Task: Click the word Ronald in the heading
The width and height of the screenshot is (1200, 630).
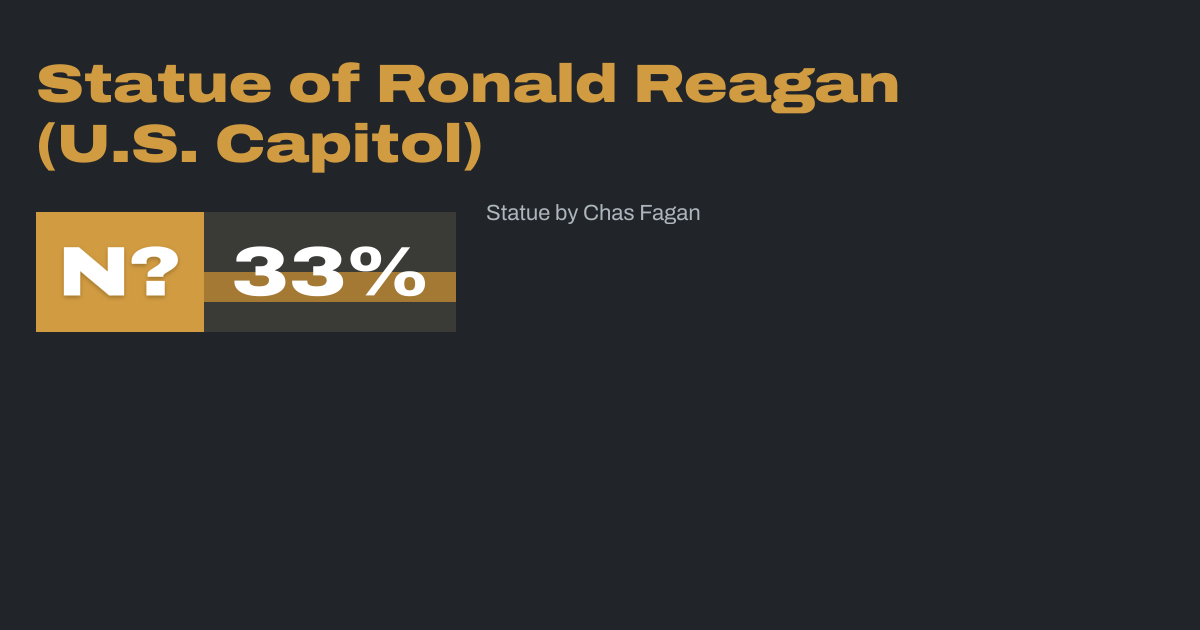Action: point(496,86)
